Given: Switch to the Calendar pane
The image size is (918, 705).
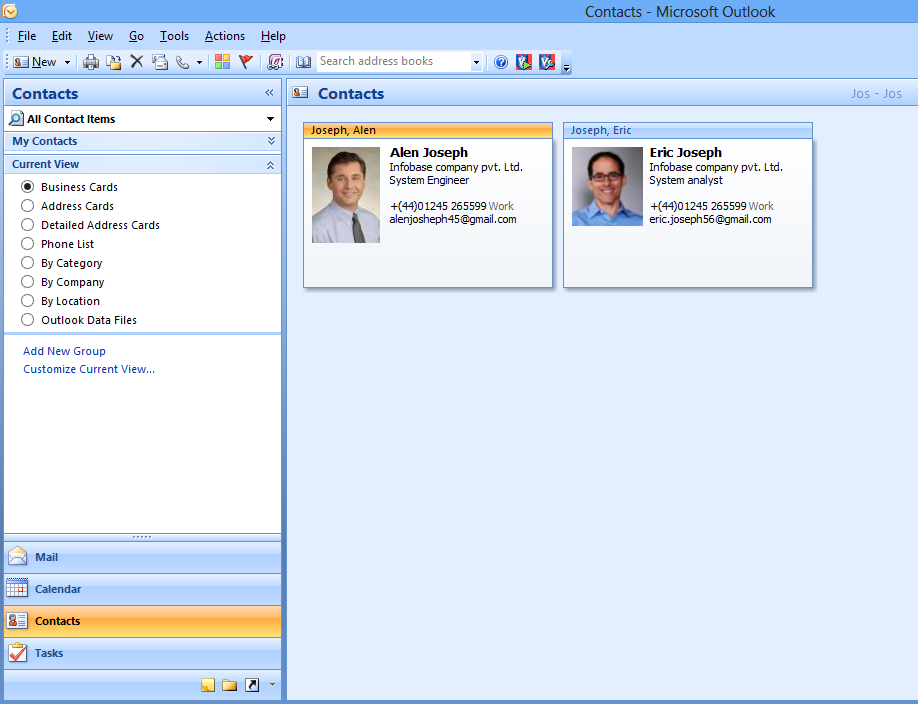Looking at the screenshot, I should [x=142, y=589].
